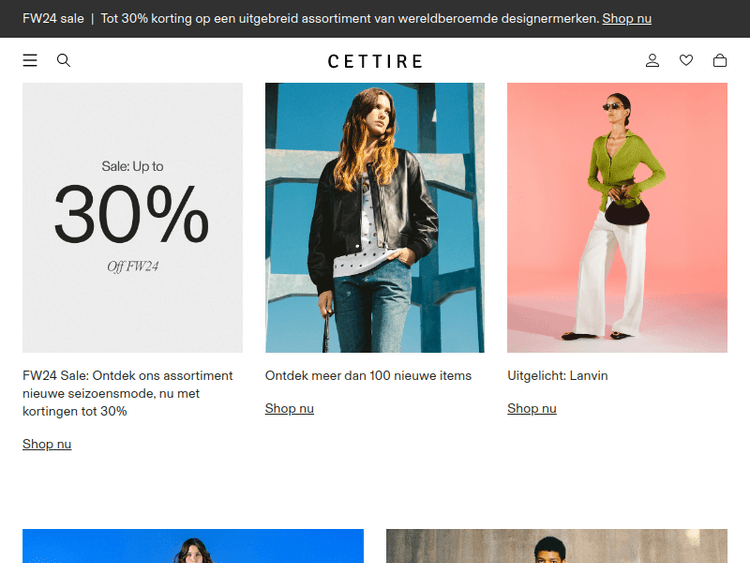Viewport: 750px width, 563px height.
Task: Click Shop nu under 100 nieuwe items
Action: pyautogui.click(x=289, y=408)
